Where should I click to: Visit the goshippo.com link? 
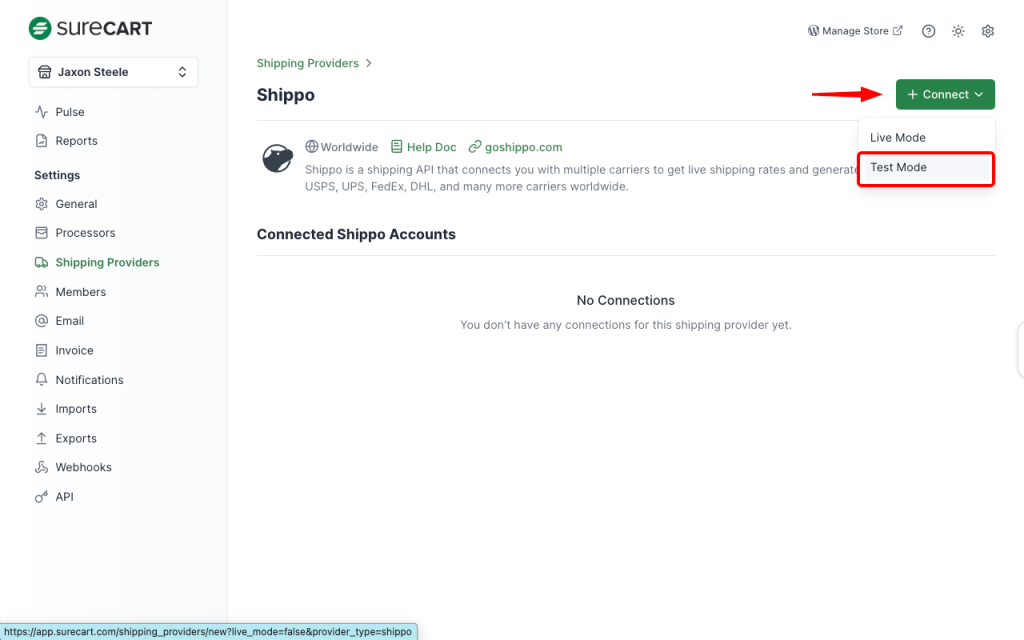515,147
